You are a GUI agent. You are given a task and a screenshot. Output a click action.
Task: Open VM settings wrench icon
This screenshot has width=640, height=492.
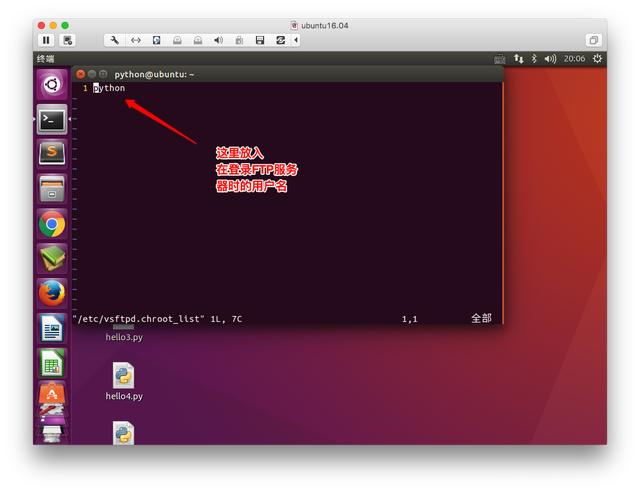point(115,40)
